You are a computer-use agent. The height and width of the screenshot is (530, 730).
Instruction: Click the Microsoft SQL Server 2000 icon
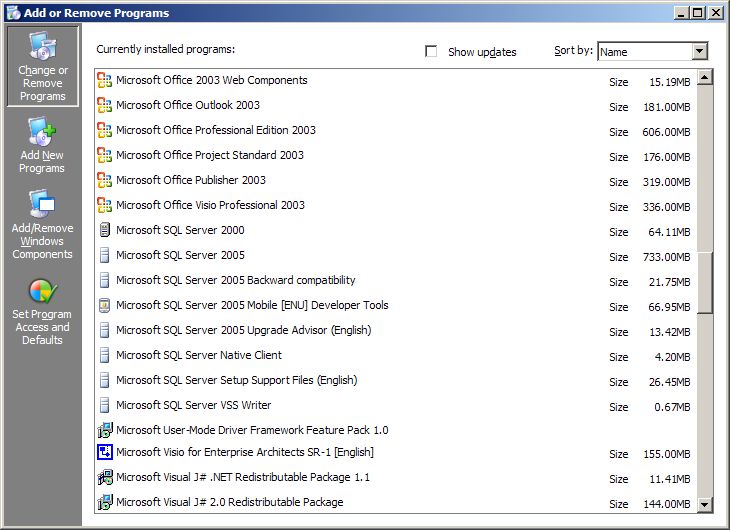(x=105, y=230)
